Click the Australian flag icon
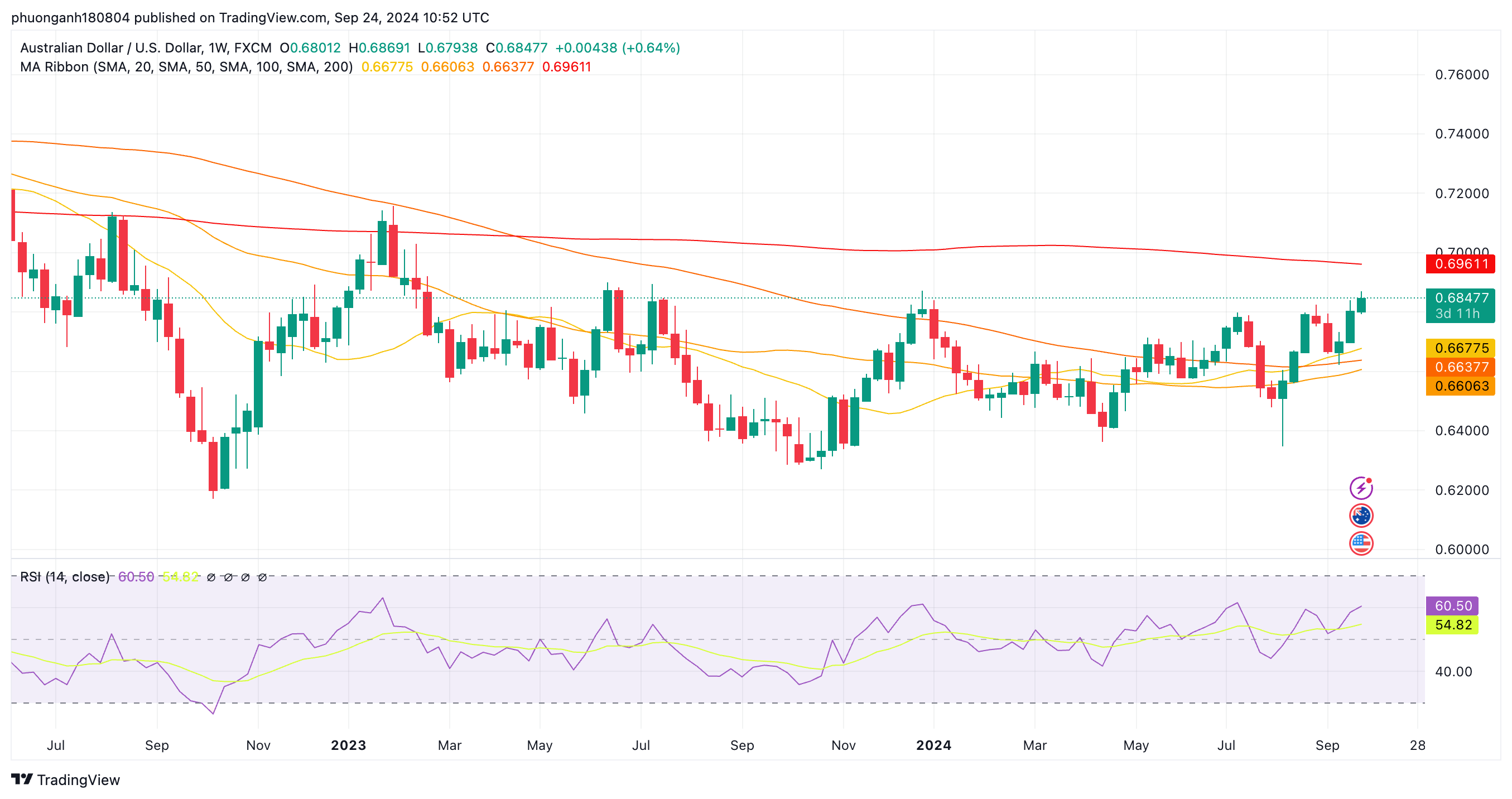This screenshot has width=1512, height=799. [x=1361, y=516]
